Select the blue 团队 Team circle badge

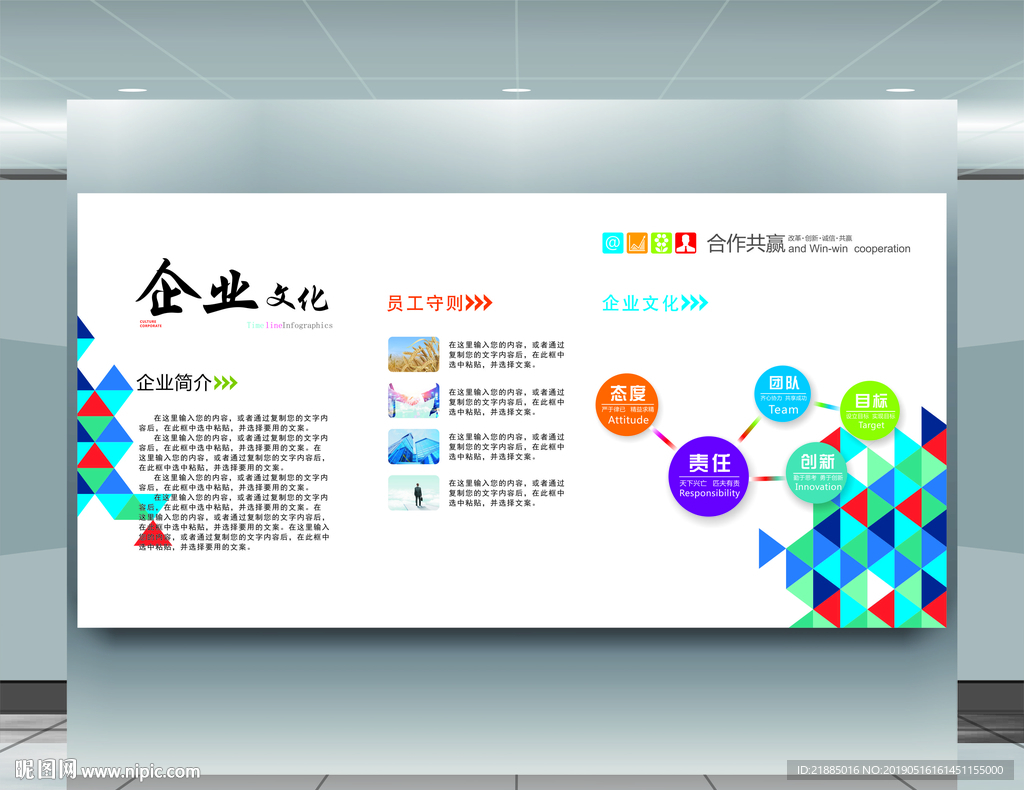[x=783, y=395]
